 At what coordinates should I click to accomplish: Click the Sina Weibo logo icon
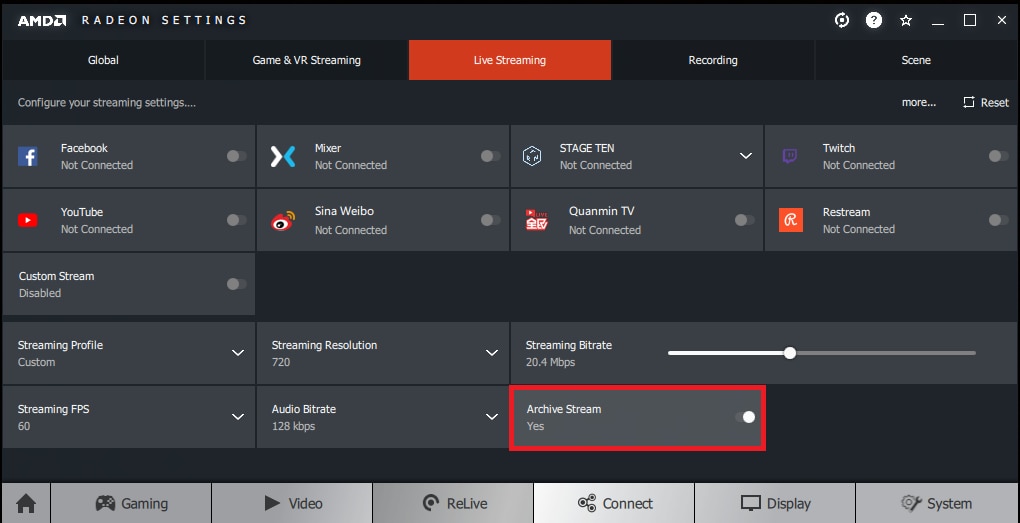pos(283,221)
